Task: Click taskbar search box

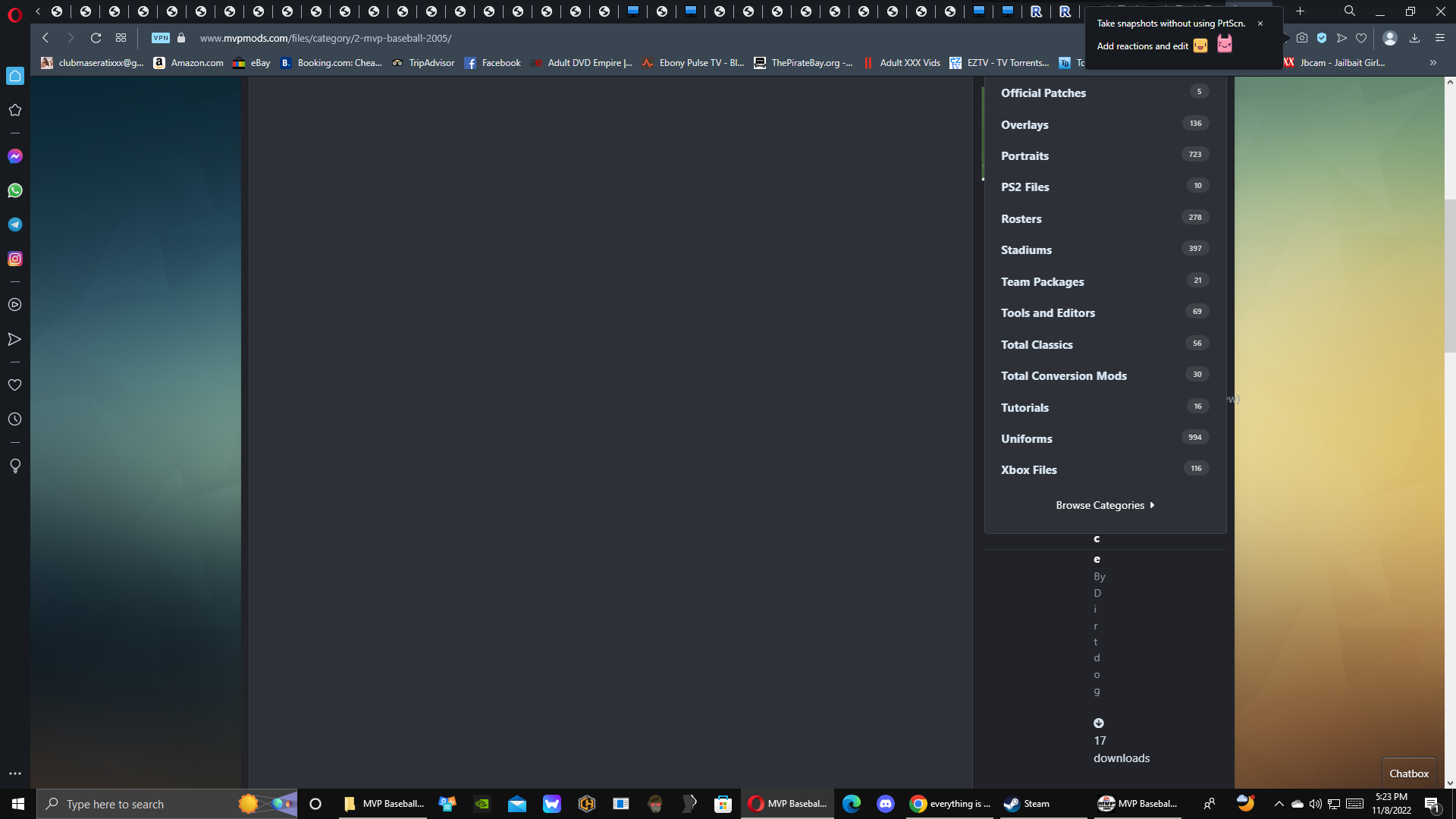Action: pyautogui.click(x=167, y=804)
